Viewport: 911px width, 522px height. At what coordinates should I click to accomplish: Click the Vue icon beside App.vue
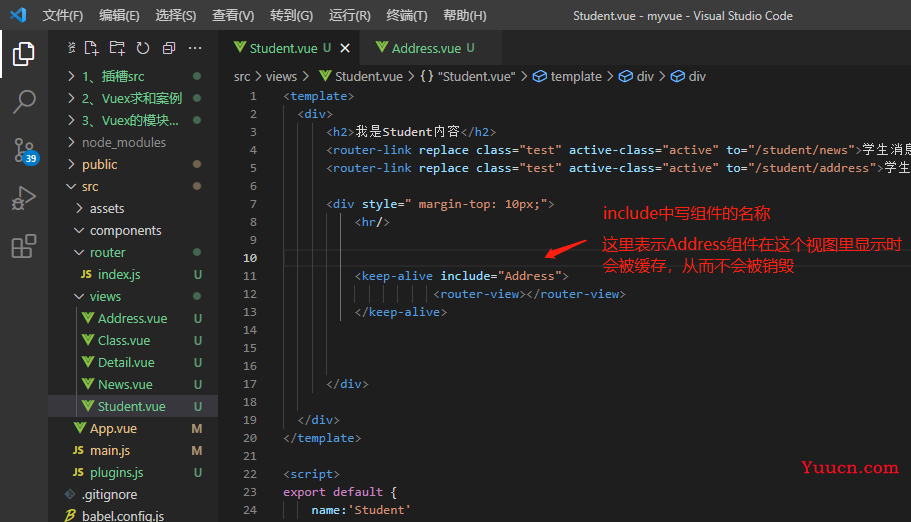pos(80,428)
